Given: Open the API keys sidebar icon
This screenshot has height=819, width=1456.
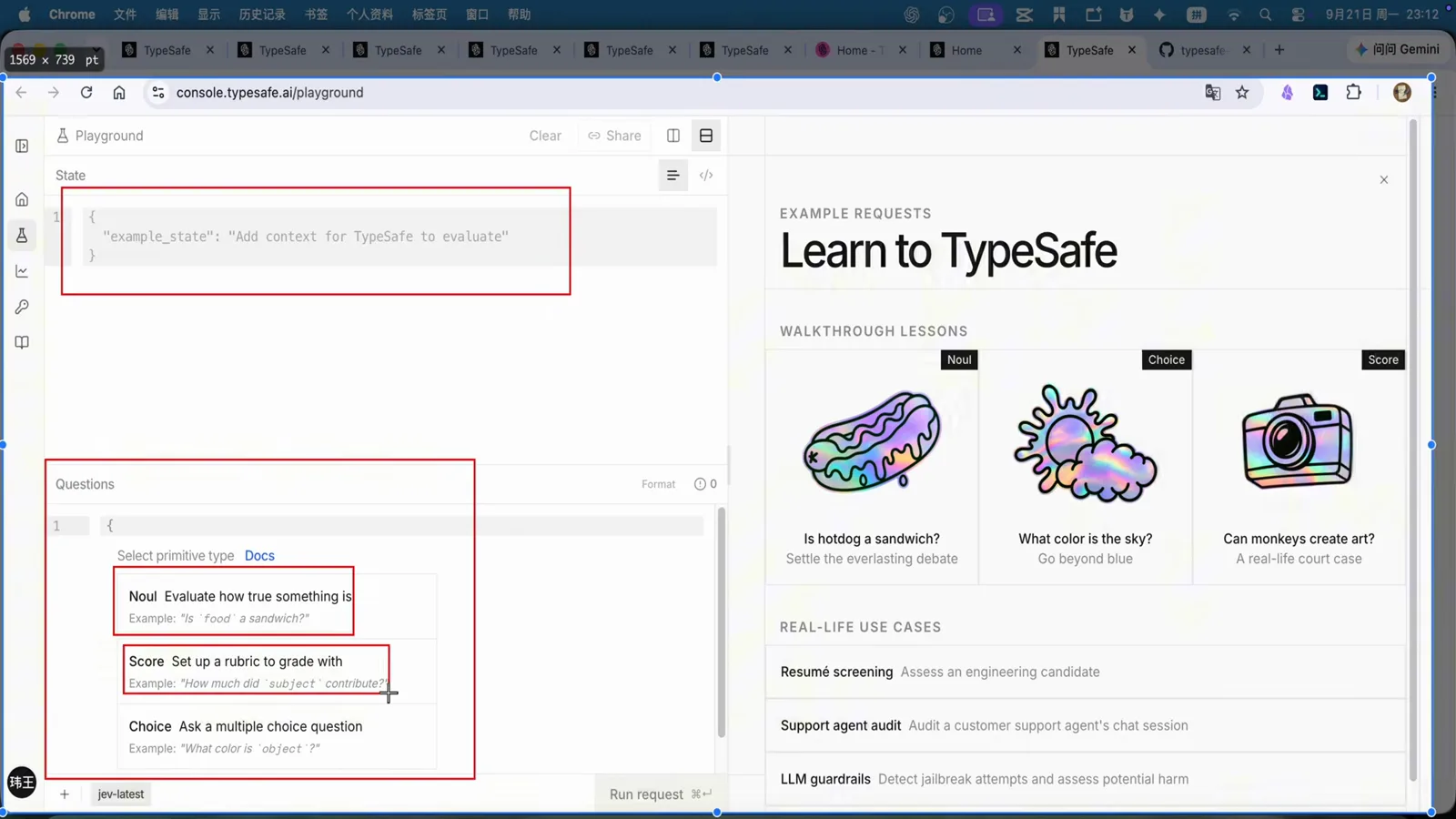Looking at the screenshot, I should click(x=22, y=307).
